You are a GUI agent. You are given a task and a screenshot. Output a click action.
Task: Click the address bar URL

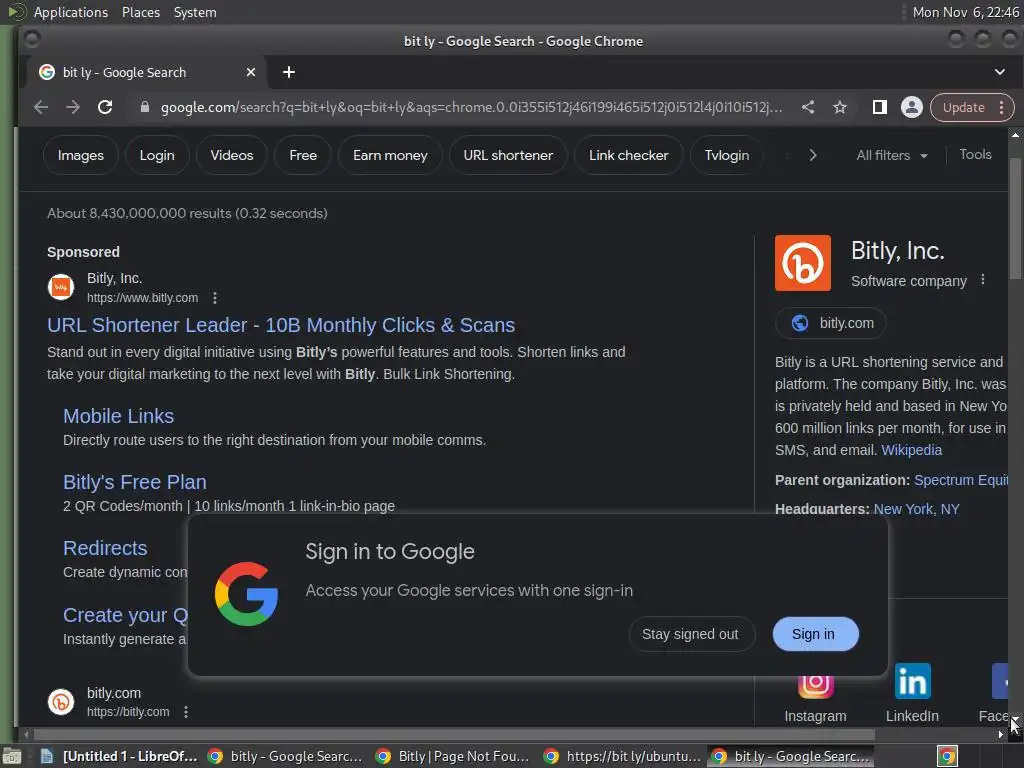tap(471, 107)
